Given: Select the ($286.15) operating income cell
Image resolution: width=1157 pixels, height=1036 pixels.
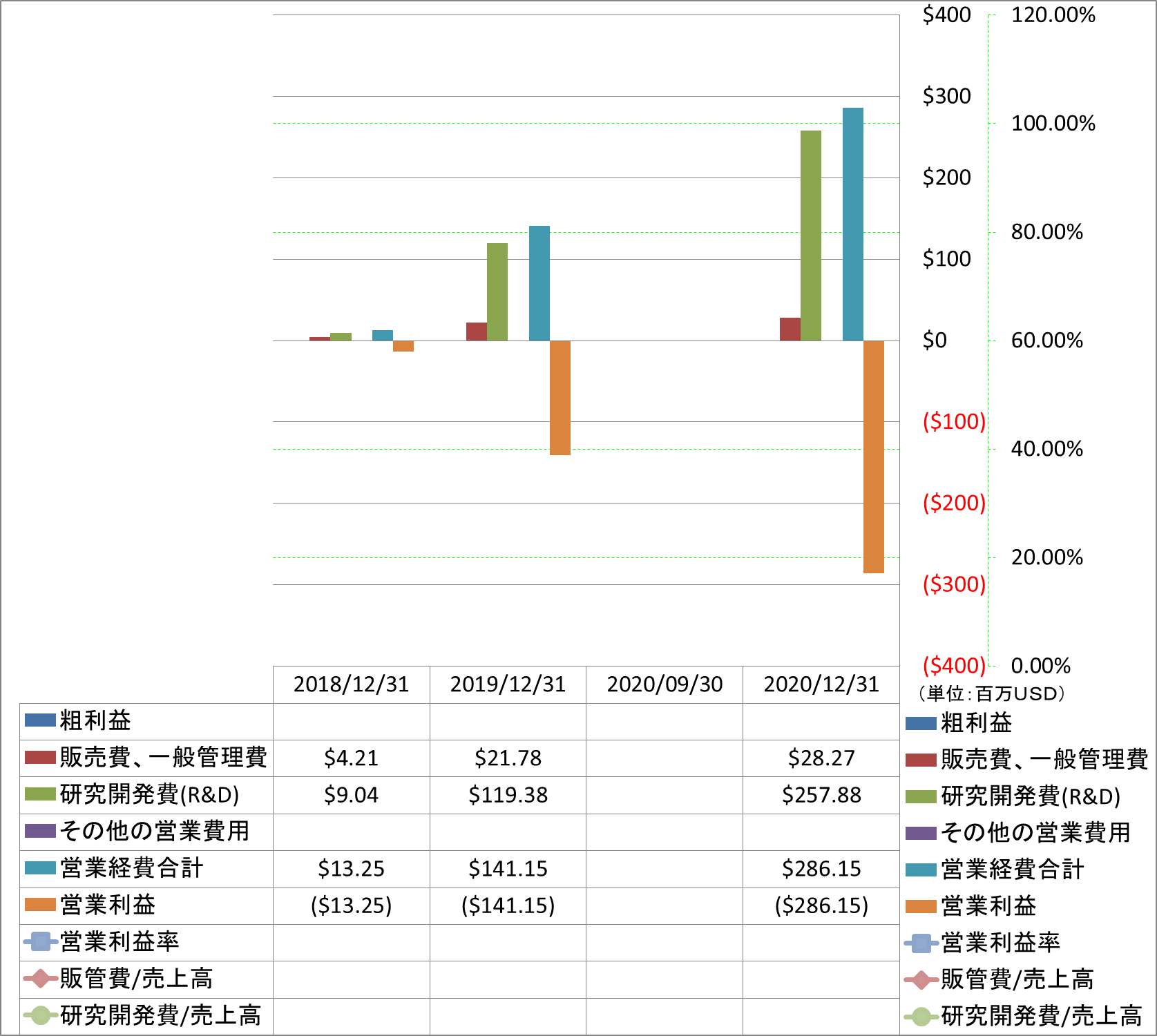Looking at the screenshot, I should [x=821, y=905].
